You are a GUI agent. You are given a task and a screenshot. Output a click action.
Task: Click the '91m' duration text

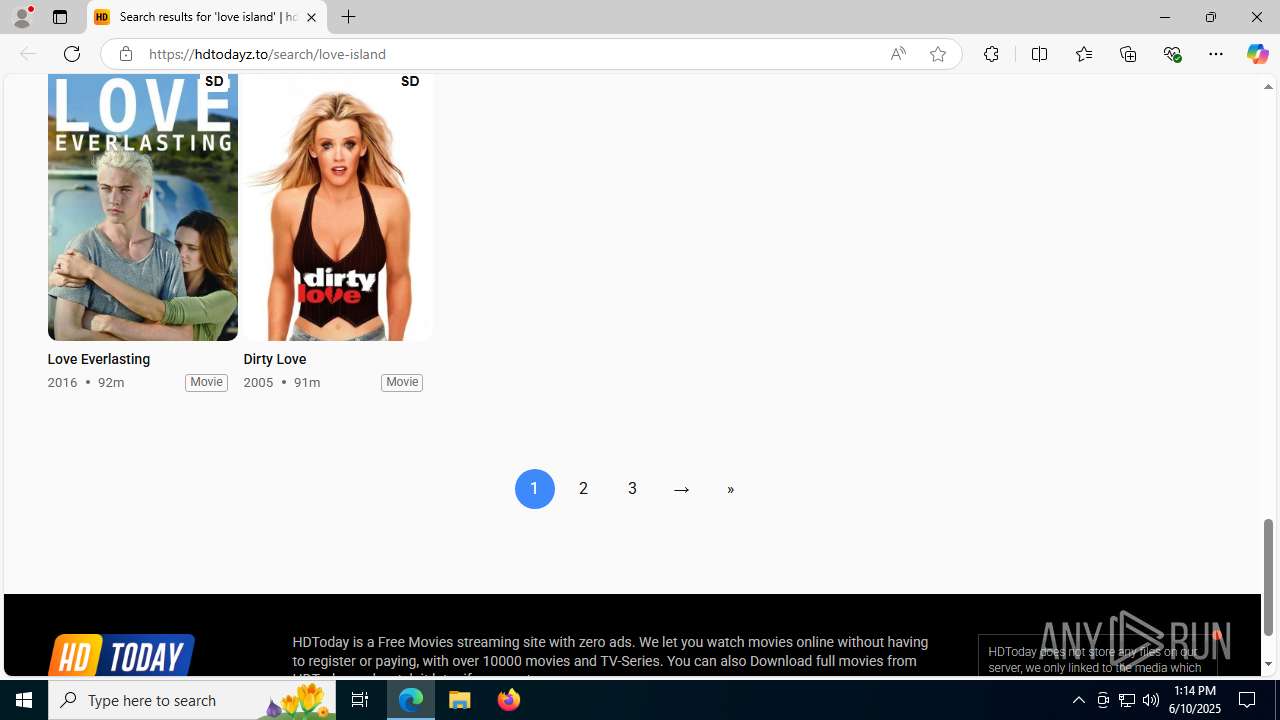click(307, 382)
